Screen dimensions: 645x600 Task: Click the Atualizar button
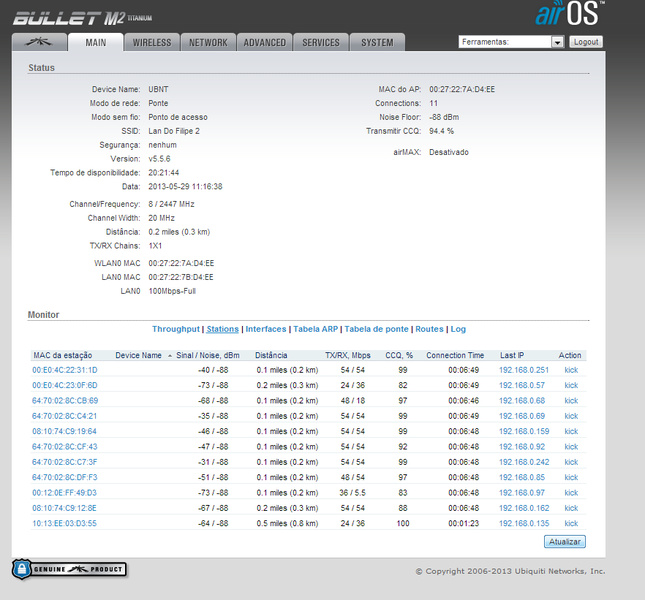pyautogui.click(x=565, y=542)
